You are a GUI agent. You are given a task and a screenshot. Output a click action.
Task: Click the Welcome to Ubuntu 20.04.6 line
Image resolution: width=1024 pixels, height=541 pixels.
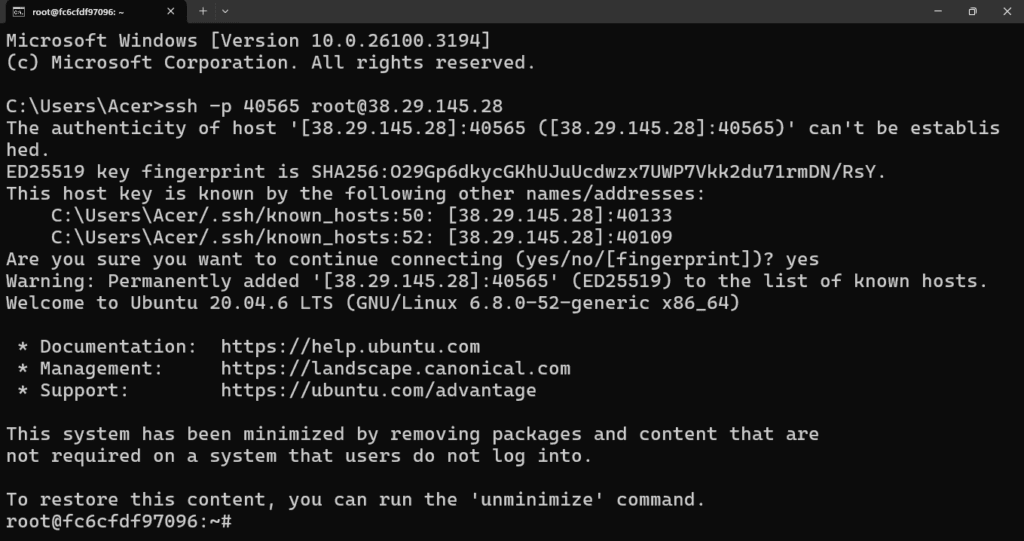373,303
